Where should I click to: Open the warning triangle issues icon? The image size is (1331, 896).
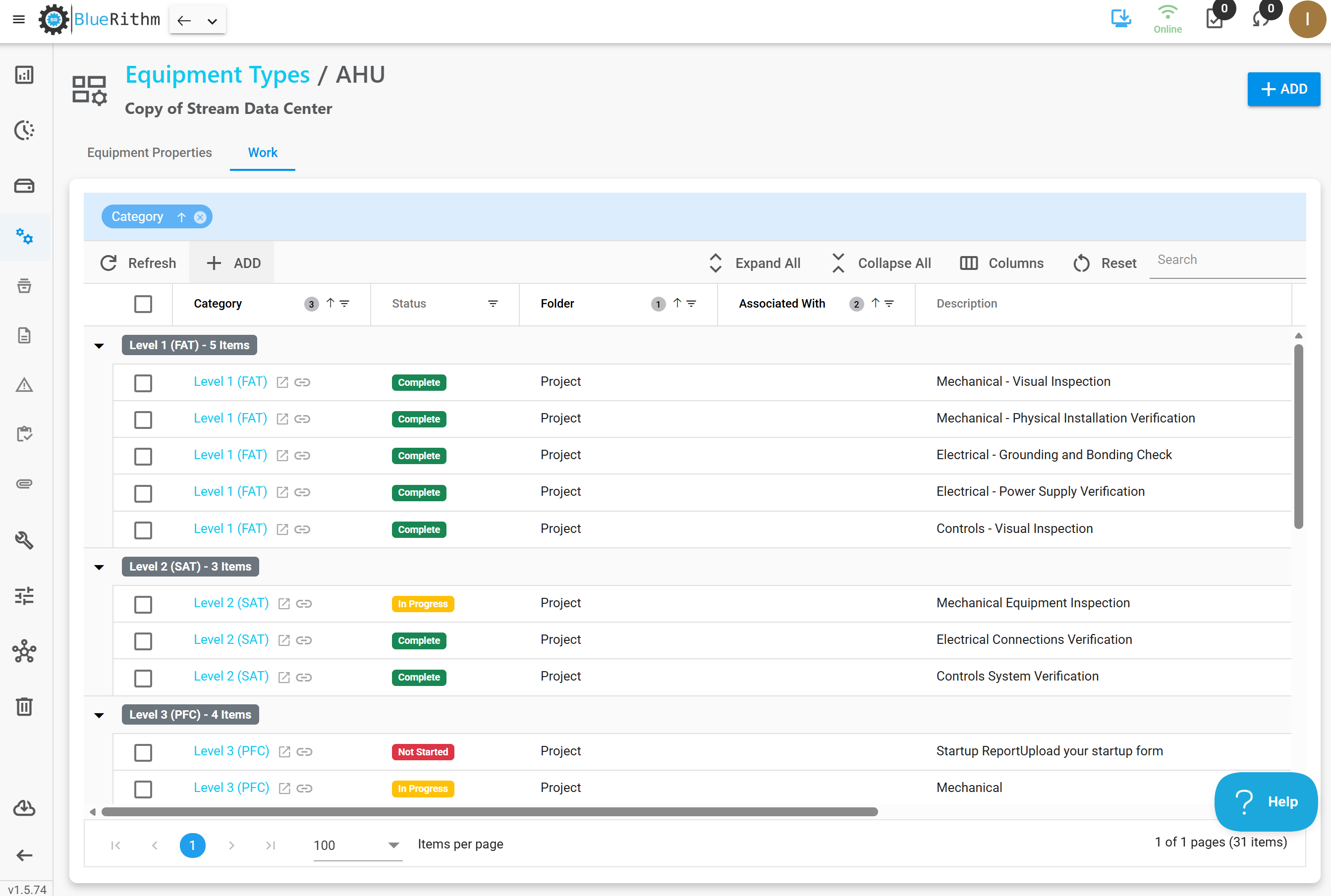(x=24, y=385)
